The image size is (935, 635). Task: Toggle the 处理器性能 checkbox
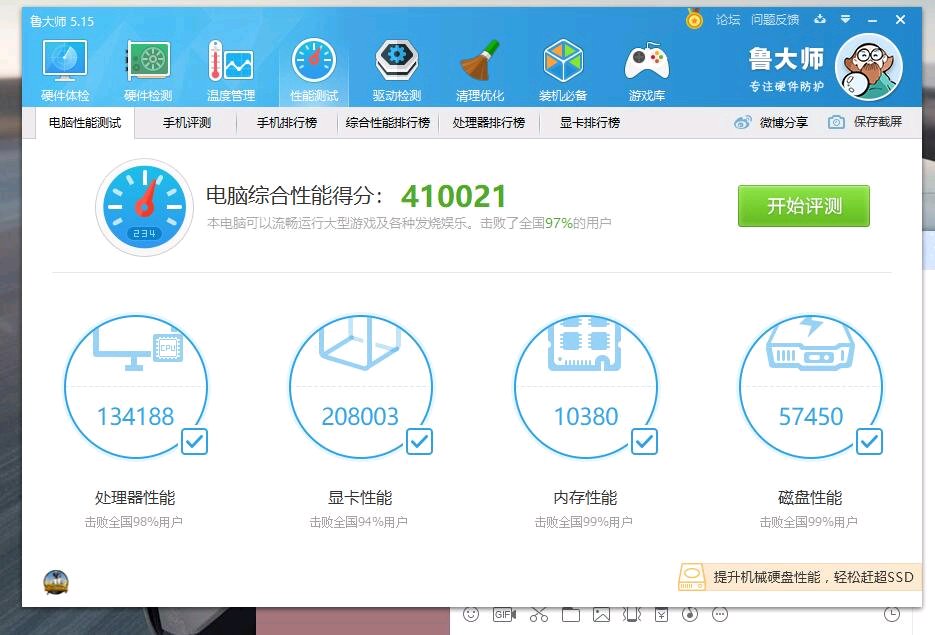click(x=194, y=441)
